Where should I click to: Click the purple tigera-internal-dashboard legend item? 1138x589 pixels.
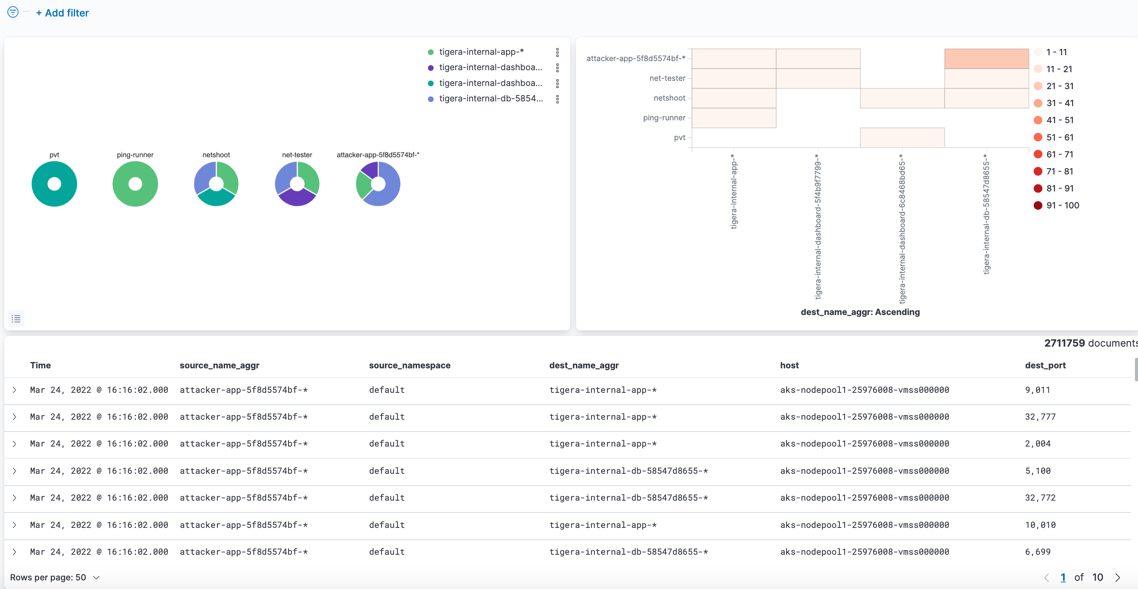point(489,68)
